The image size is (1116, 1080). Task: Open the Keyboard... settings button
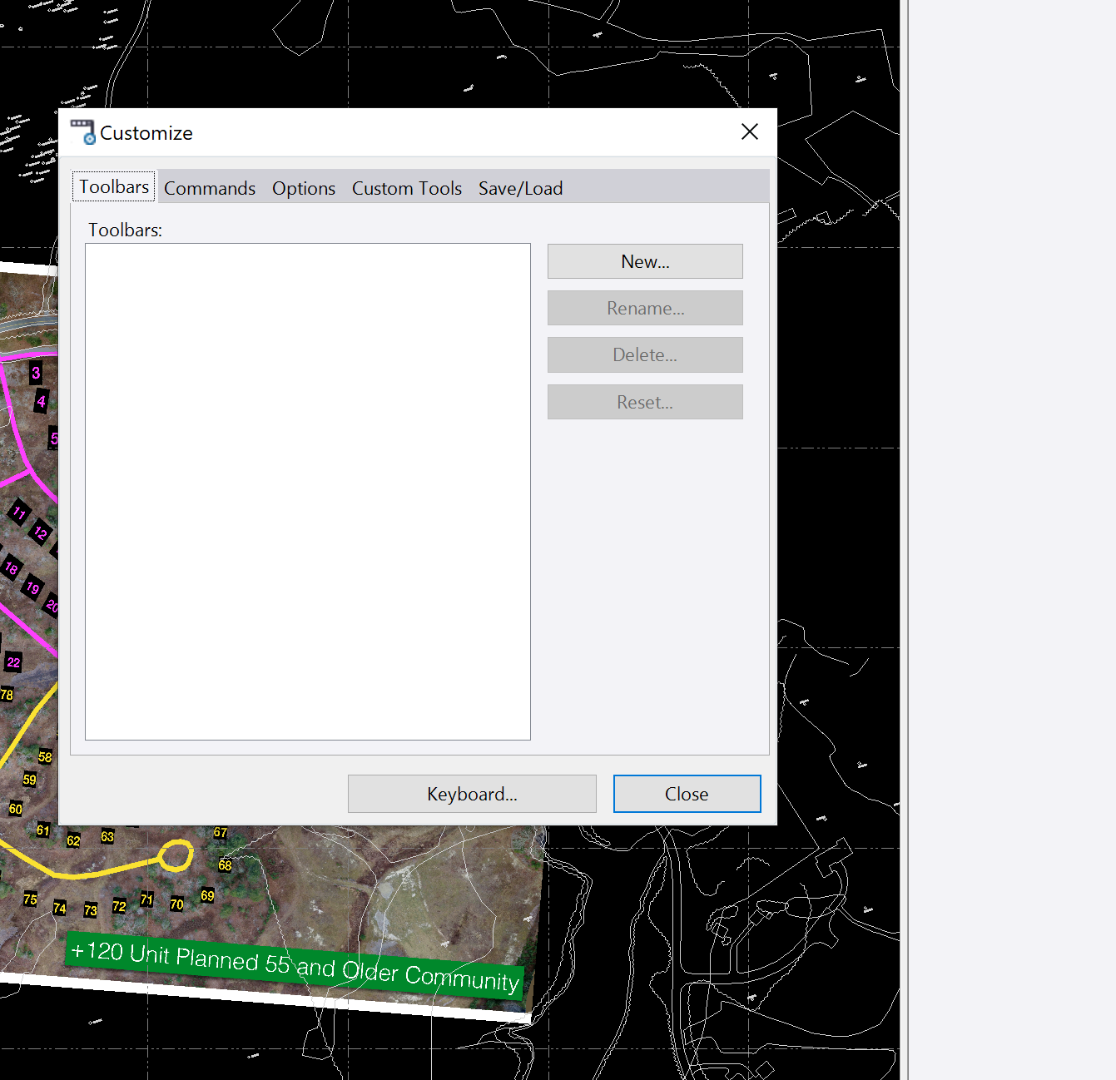472,793
